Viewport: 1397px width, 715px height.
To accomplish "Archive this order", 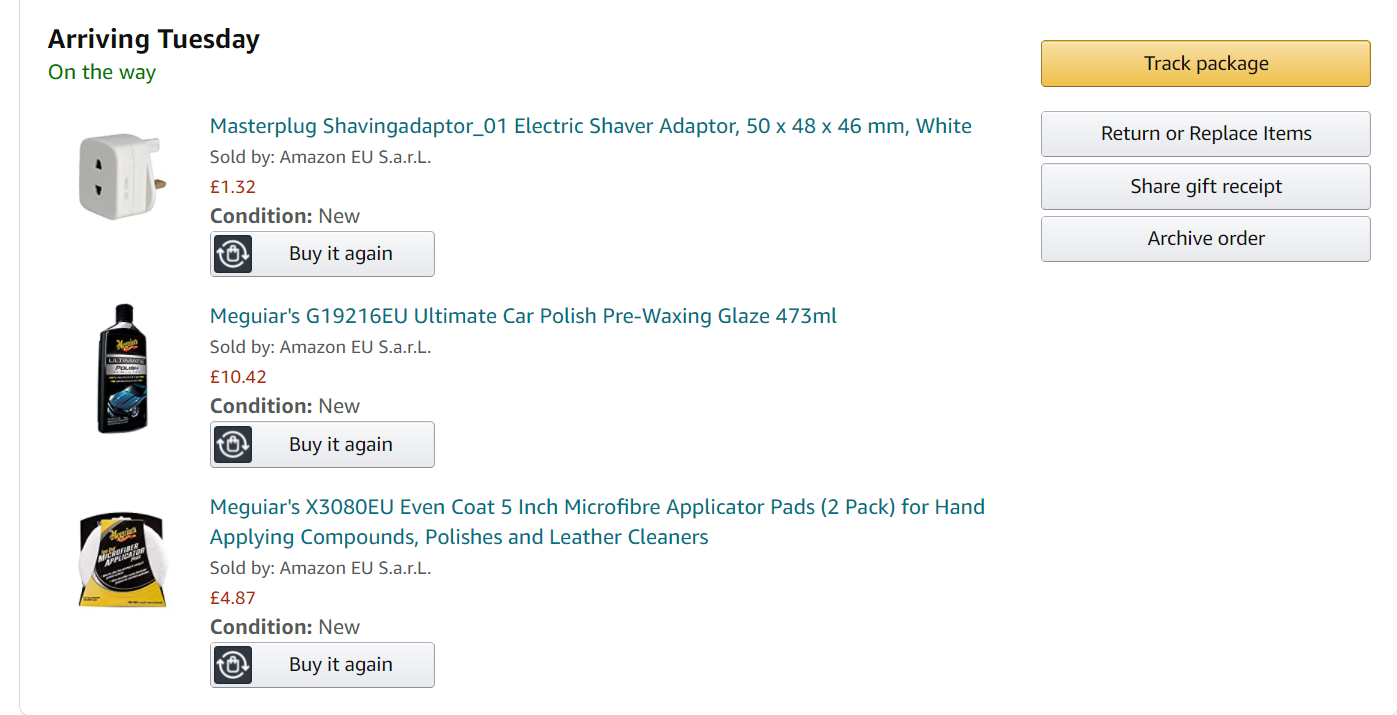I will point(1205,239).
